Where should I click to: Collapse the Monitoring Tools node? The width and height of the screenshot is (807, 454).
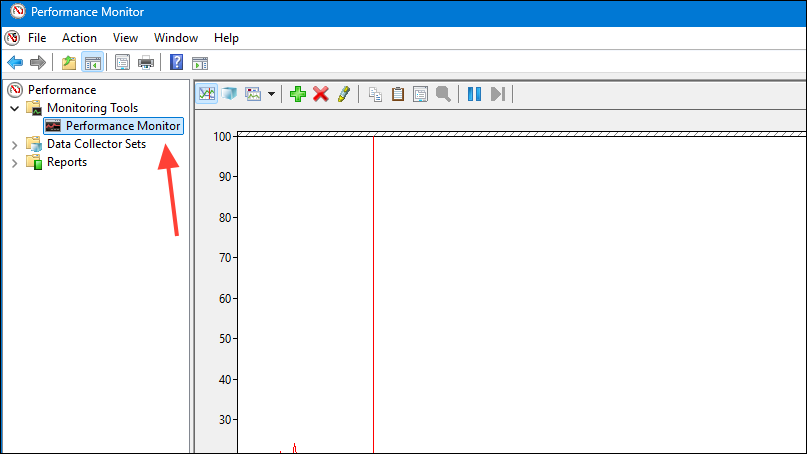[x=14, y=108]
